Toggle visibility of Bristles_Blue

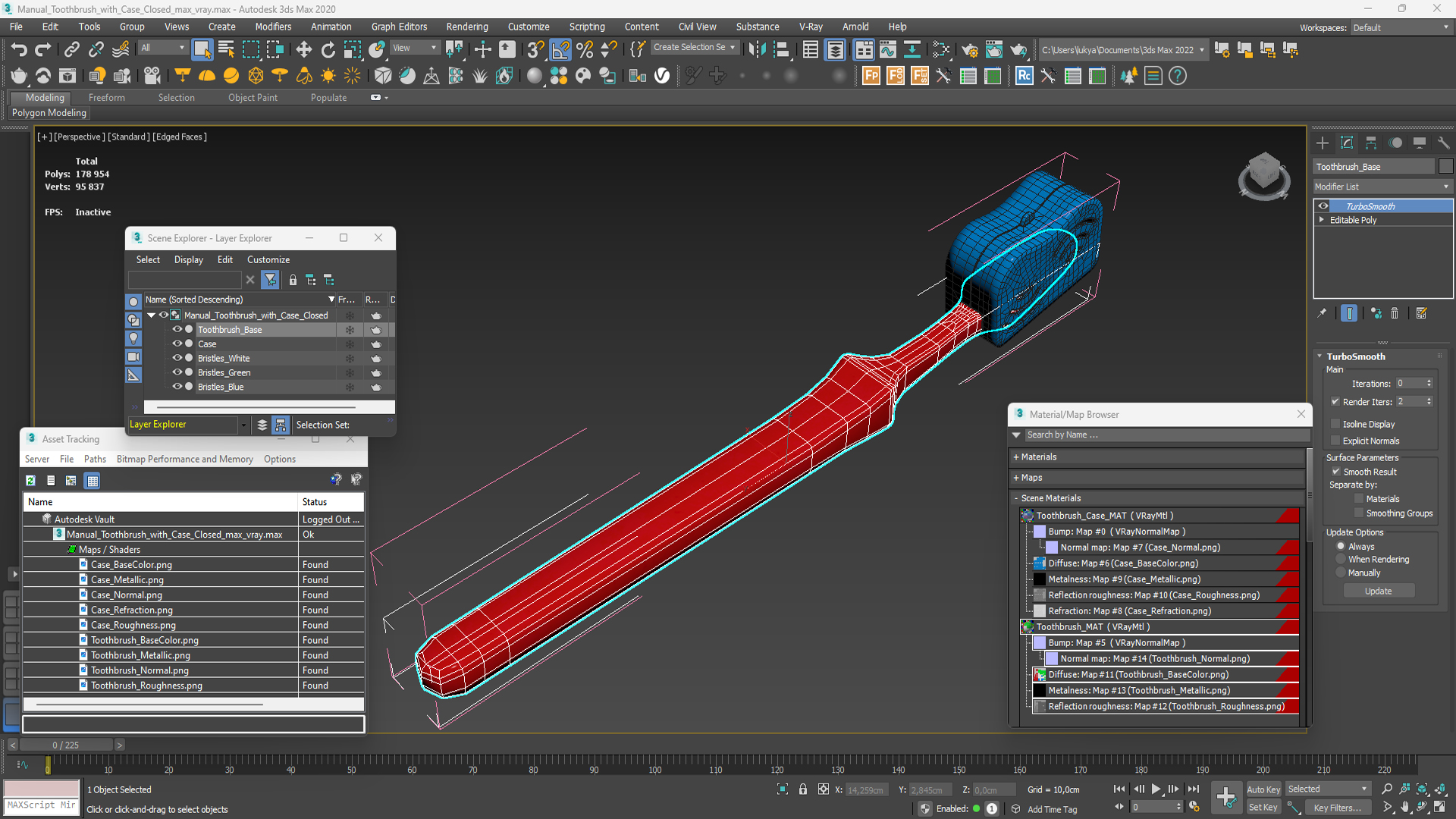click(x=177, y=387)
